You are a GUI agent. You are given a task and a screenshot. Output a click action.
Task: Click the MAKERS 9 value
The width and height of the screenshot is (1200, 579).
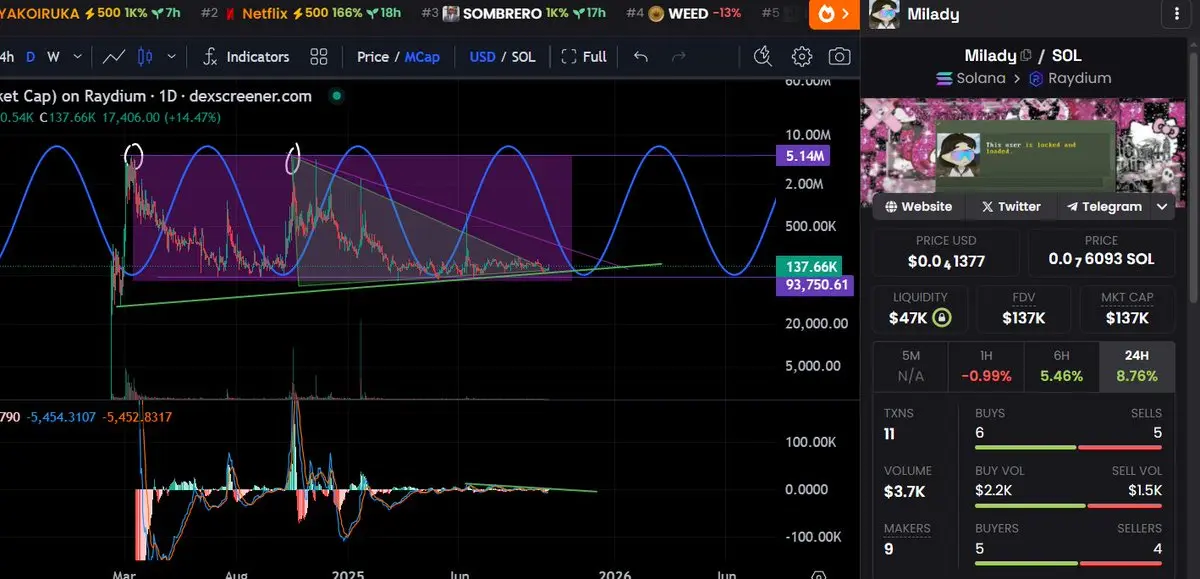888,548
